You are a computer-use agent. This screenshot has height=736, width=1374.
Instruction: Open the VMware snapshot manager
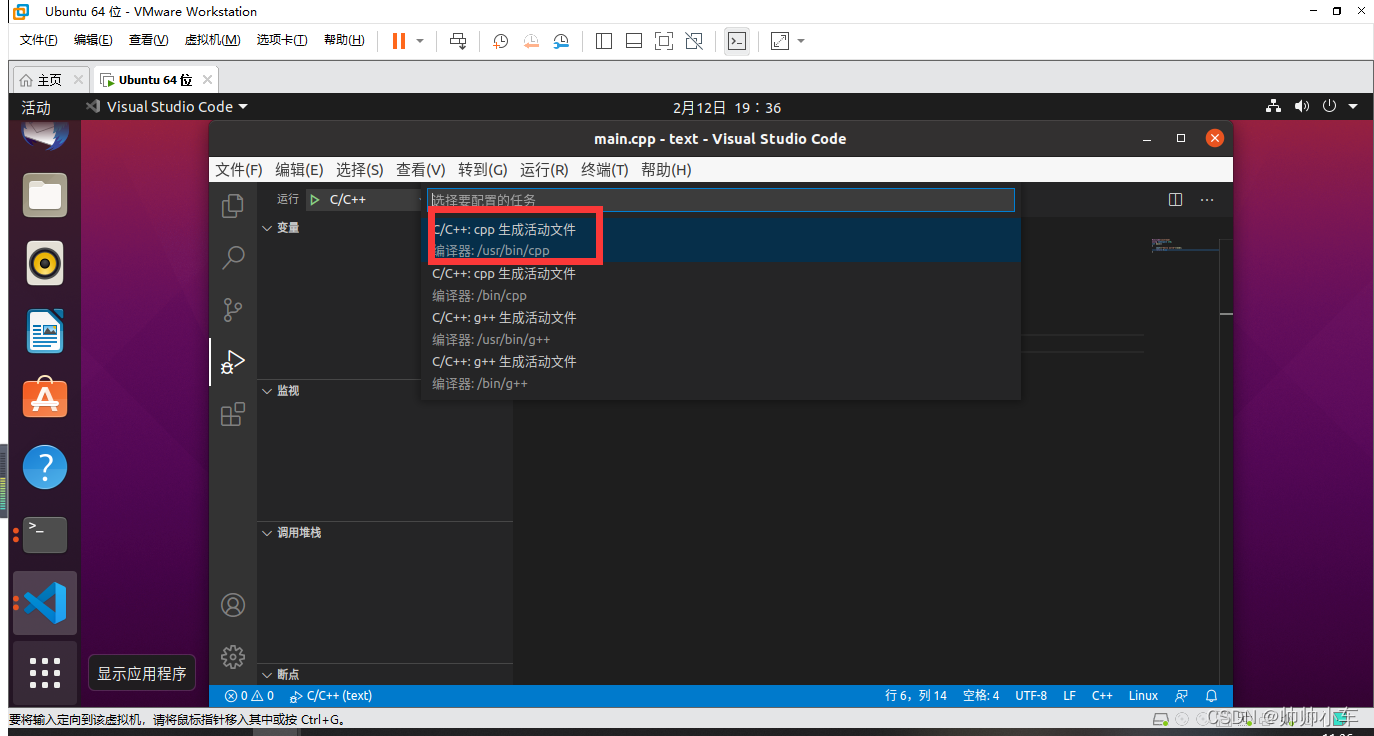(x=561, y=41)
